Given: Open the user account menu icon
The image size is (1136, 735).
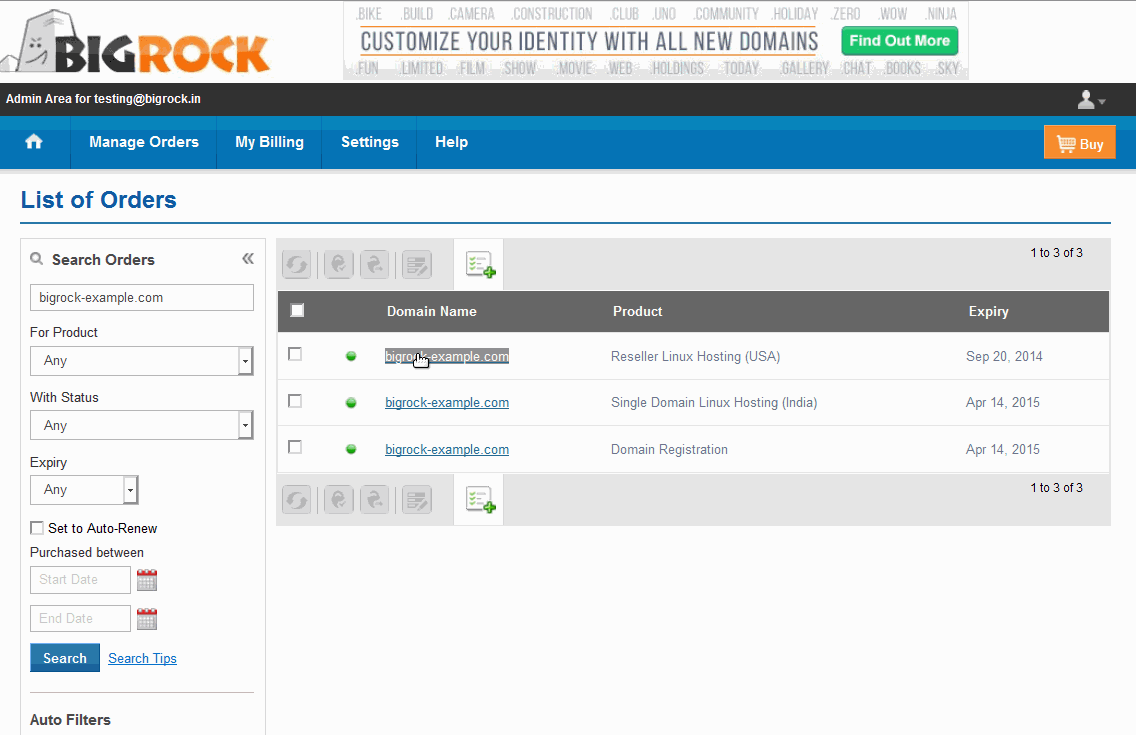Looking at the screenshot, I should [x=1091, y=100].
